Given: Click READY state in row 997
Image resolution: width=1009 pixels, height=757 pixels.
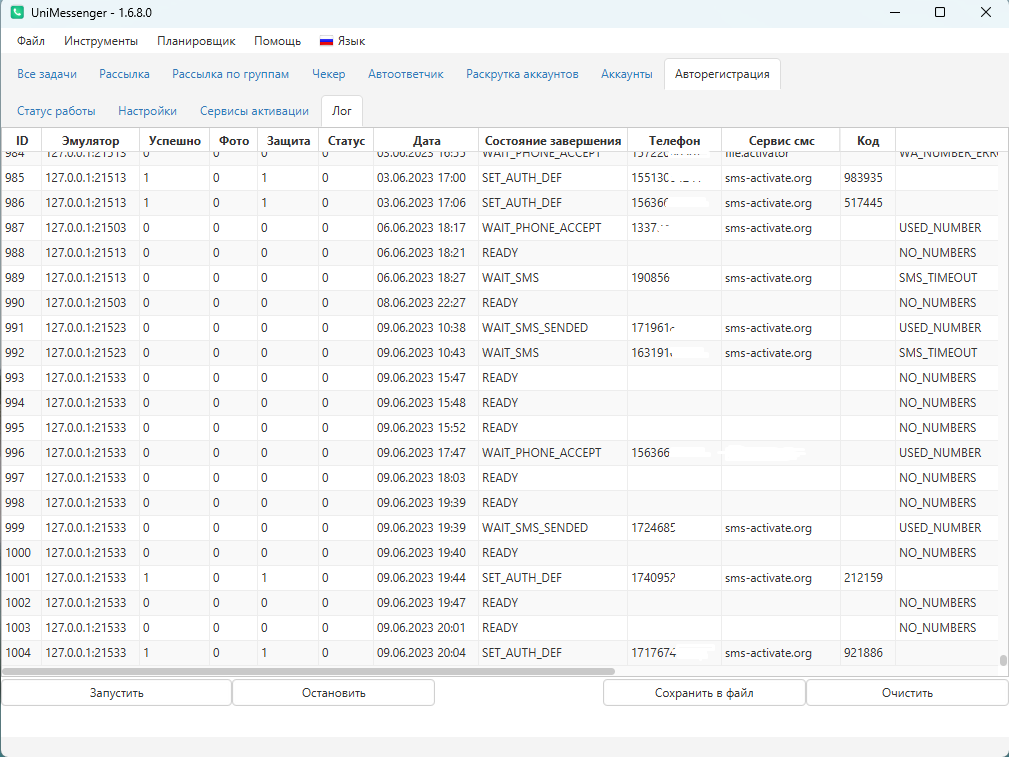Looking at the screenshot, I should coord(500,478).
